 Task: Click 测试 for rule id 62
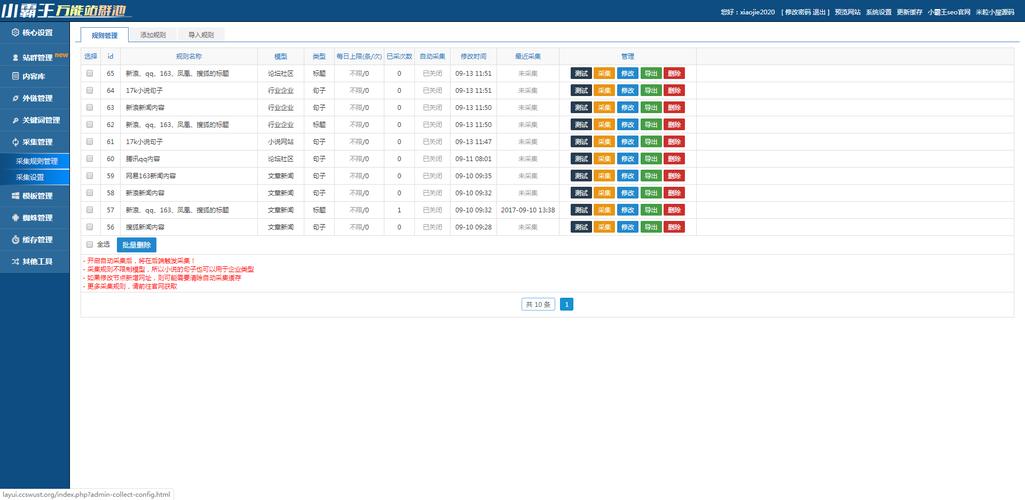(x=581, y=124)
